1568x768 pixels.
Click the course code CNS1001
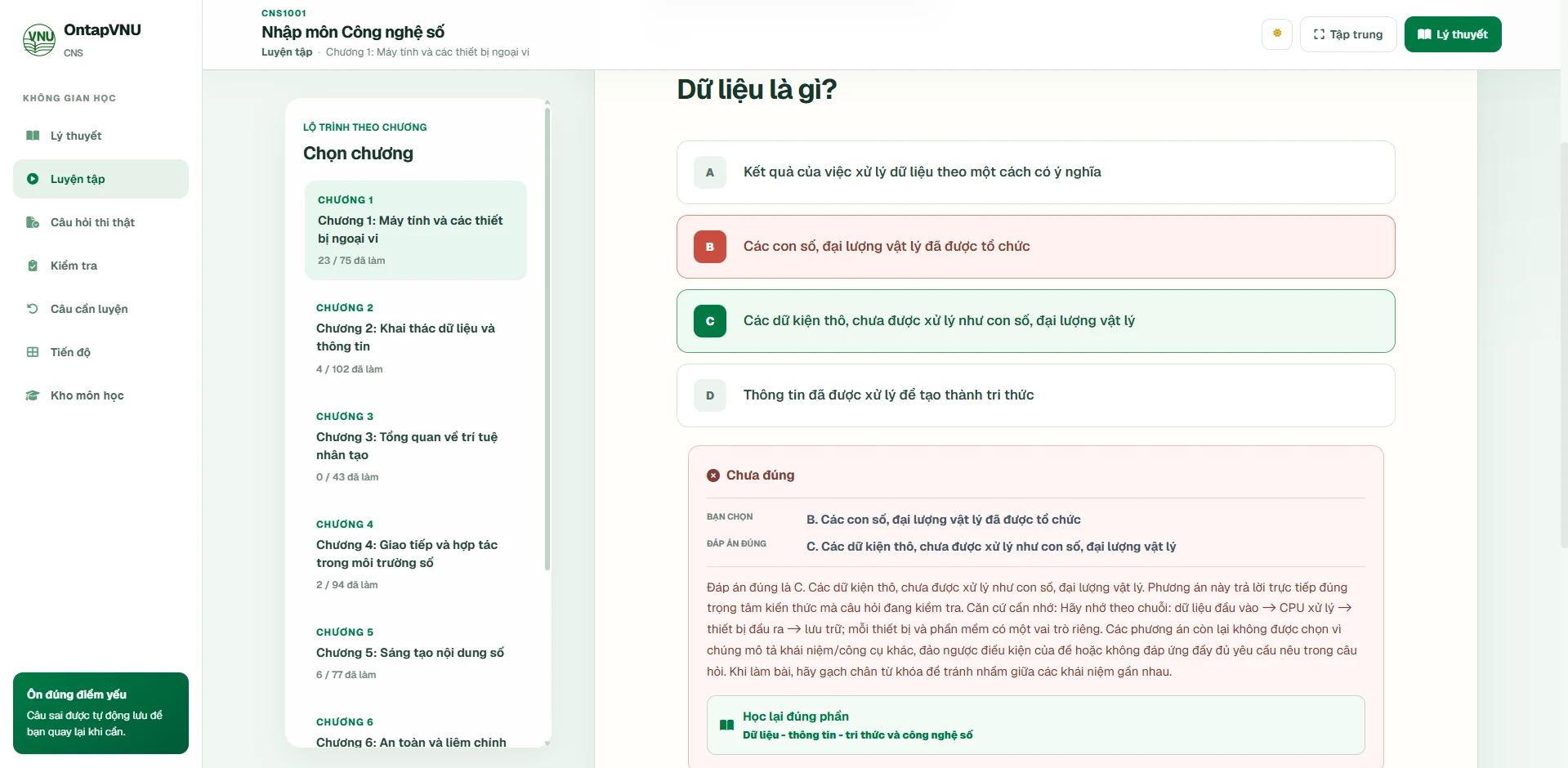(x=284, y=13)
